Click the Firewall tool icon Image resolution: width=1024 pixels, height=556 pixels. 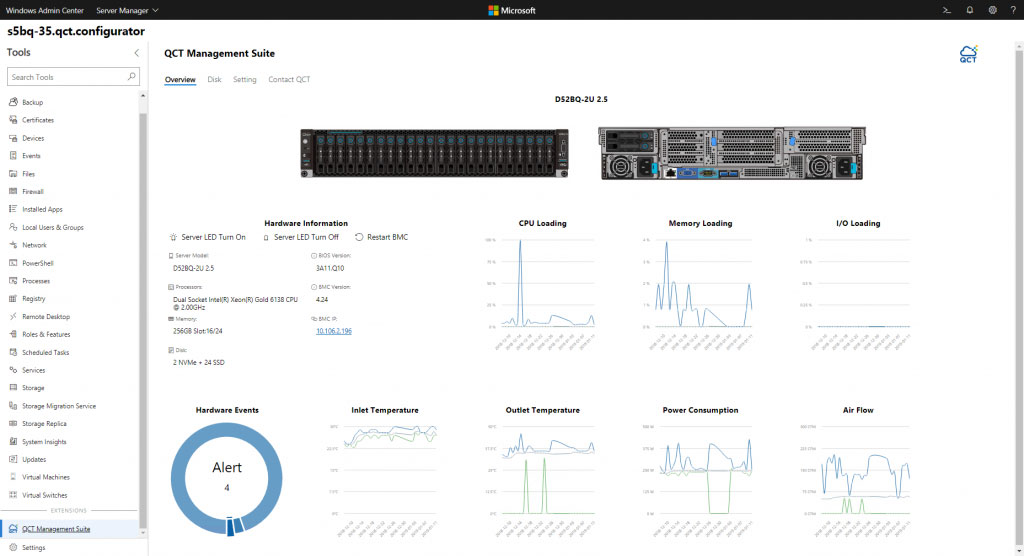[13, 191]
